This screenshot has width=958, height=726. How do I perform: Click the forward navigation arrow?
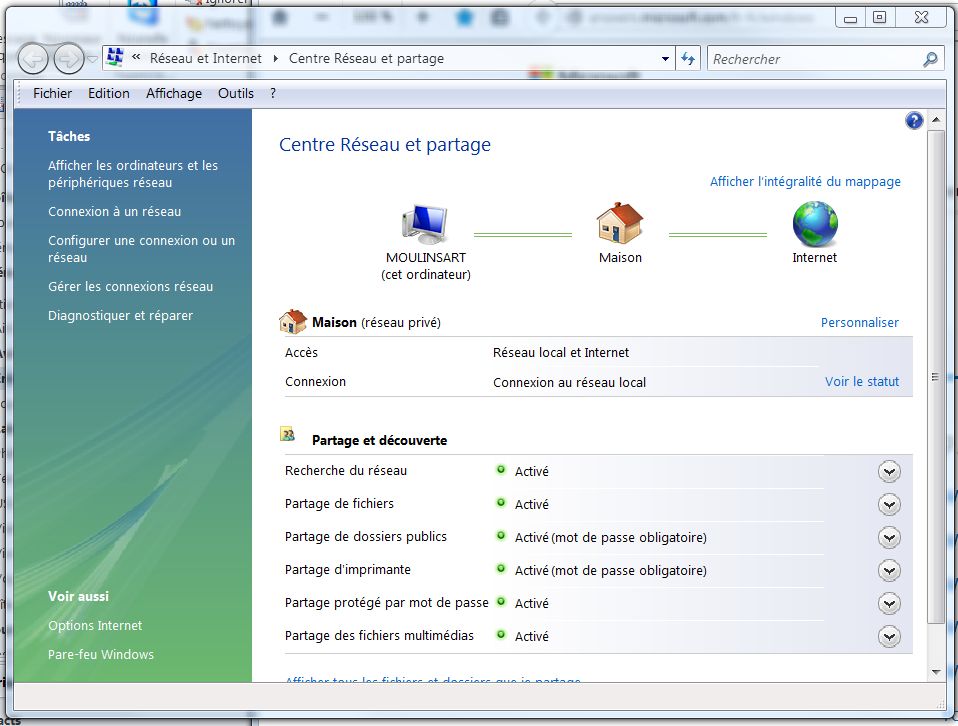(x=68, y=58)
